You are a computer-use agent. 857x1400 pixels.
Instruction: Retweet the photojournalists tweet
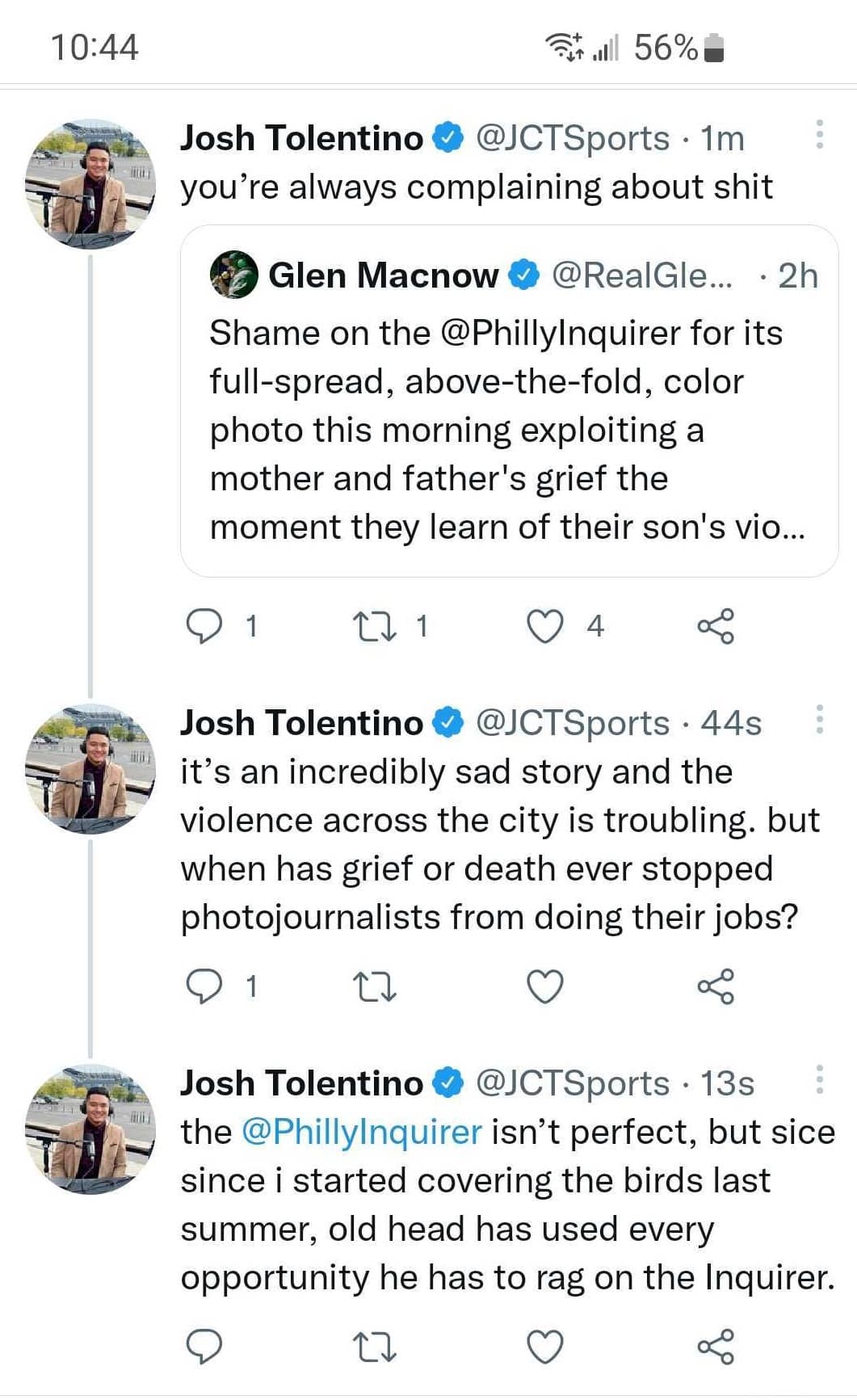click(375, 986)
